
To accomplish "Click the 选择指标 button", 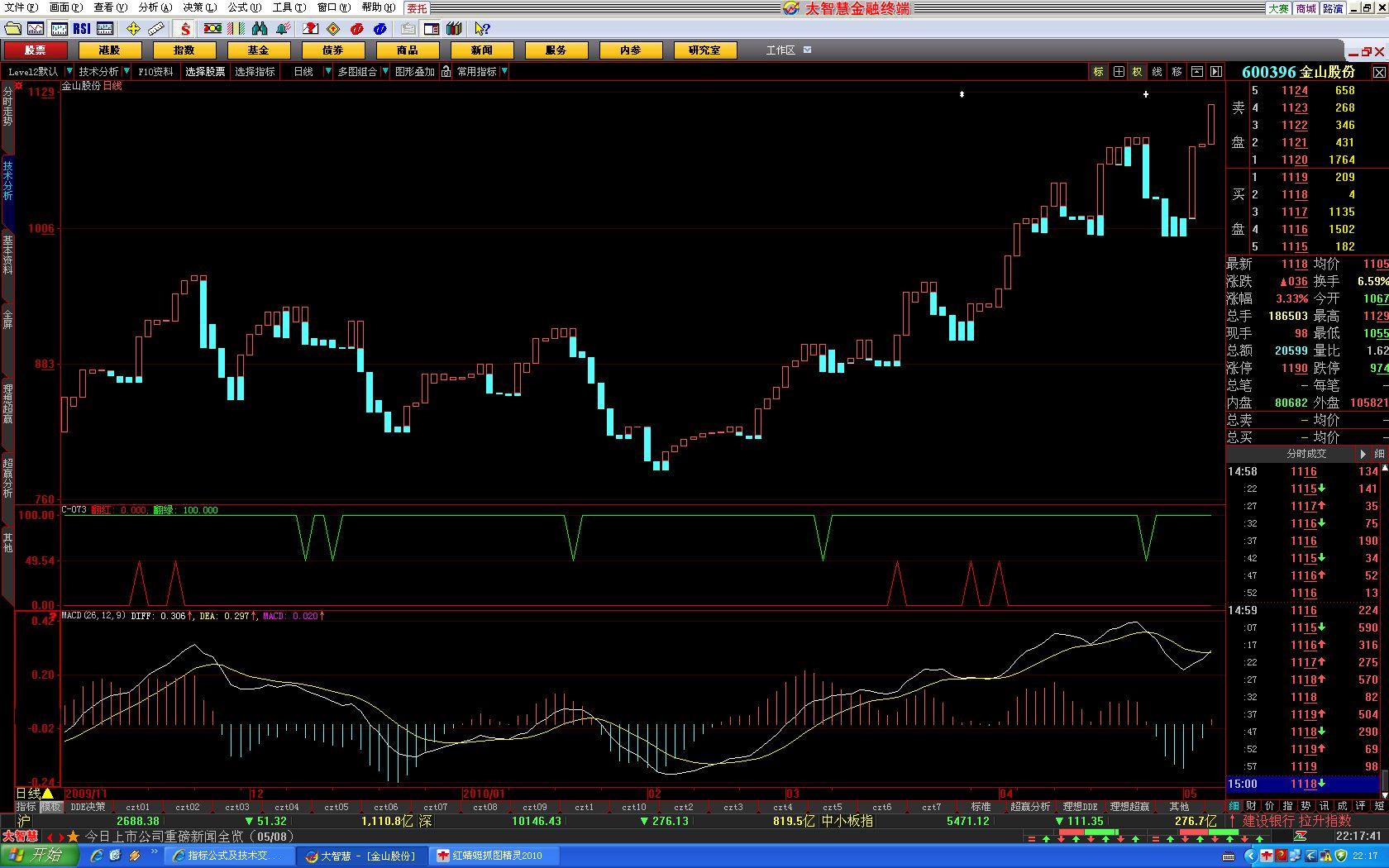I will click(x=255, y=72).
